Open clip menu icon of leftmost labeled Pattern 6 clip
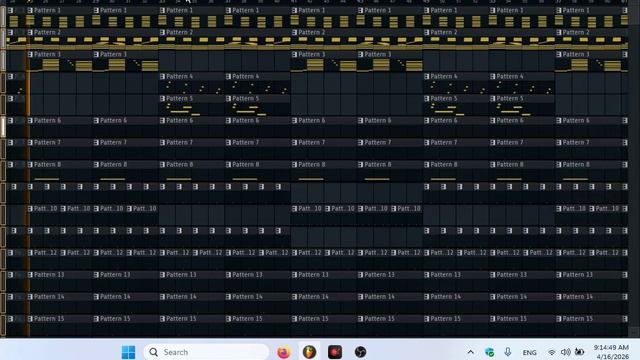The height and width of the screenshot is (360, 640). [30, 120]
